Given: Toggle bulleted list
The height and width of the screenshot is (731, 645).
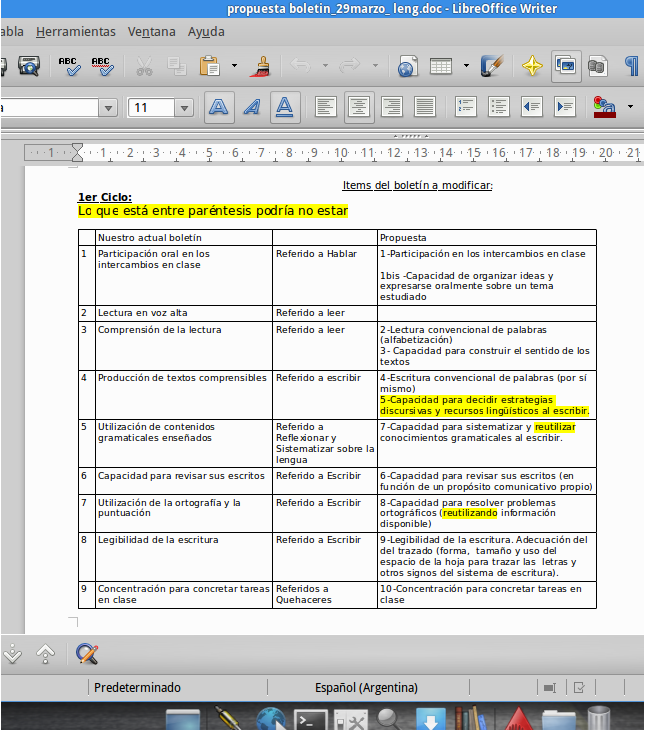Looking at the screenshot, I should click(499, 107).
